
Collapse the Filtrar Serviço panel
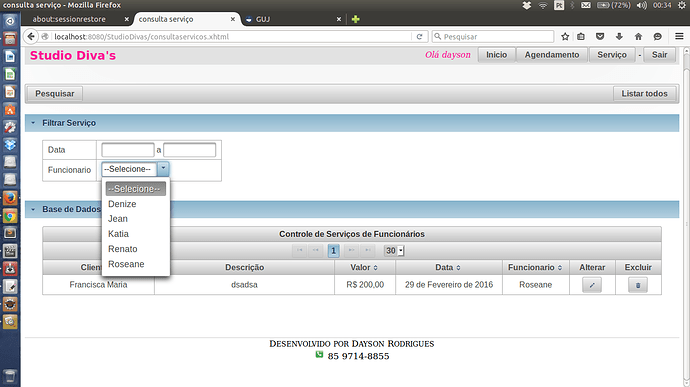33,123
